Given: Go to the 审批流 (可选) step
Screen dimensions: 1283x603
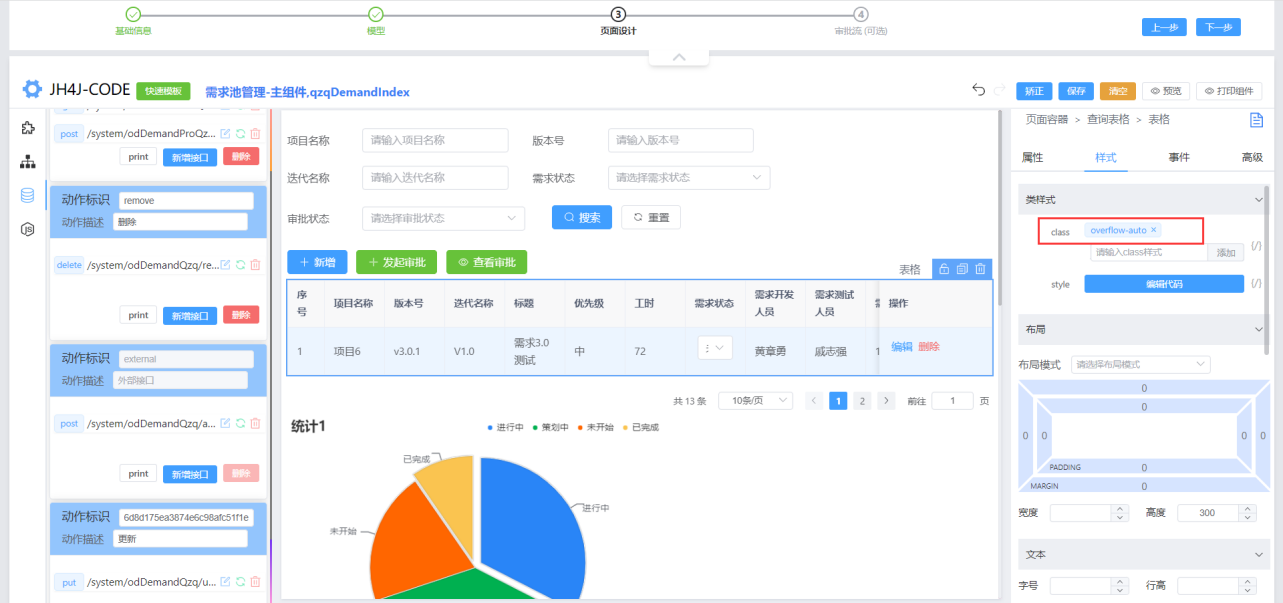Looking at the screenshot, I should click(861, 21).
